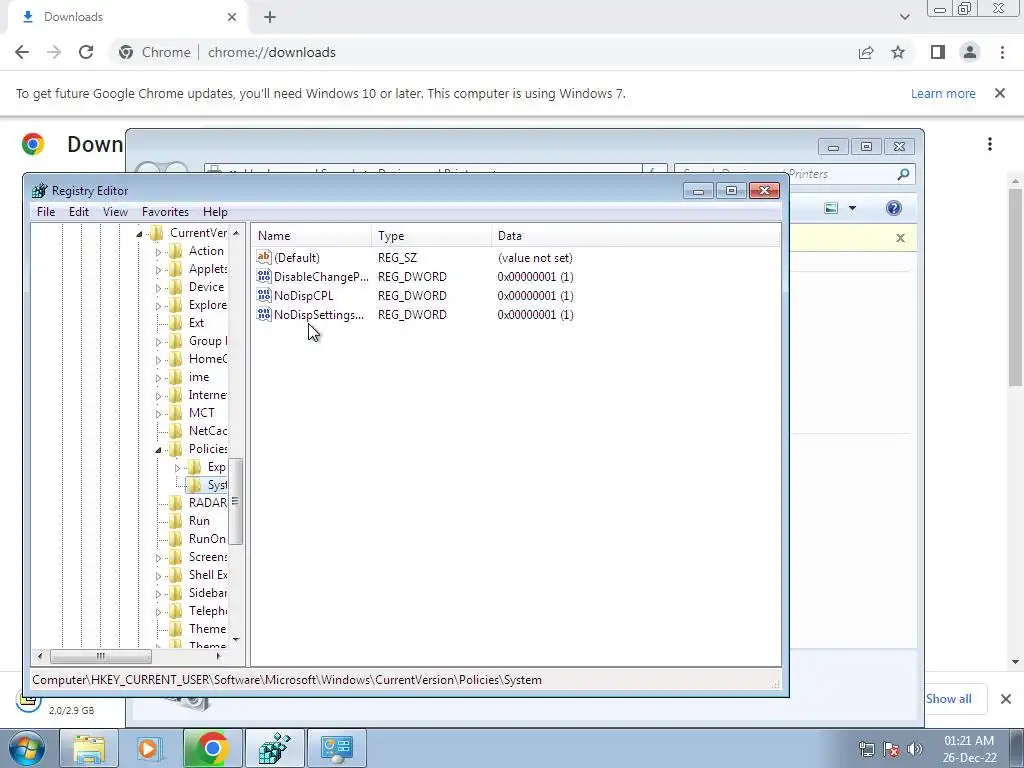Image resolution: width=1024 pixels, height=768 pixels.
Task: Select the (Default) registry value
Action: 296,258
